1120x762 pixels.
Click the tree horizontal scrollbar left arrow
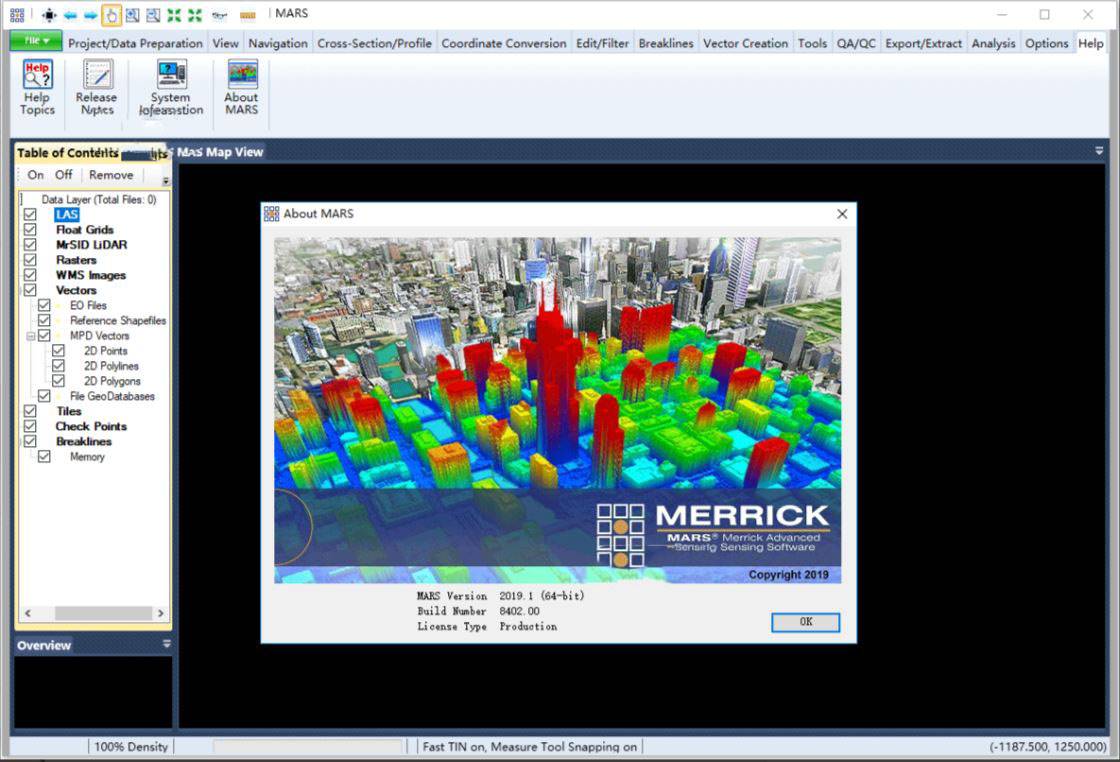pyautogui.click(x=28, y=613)
